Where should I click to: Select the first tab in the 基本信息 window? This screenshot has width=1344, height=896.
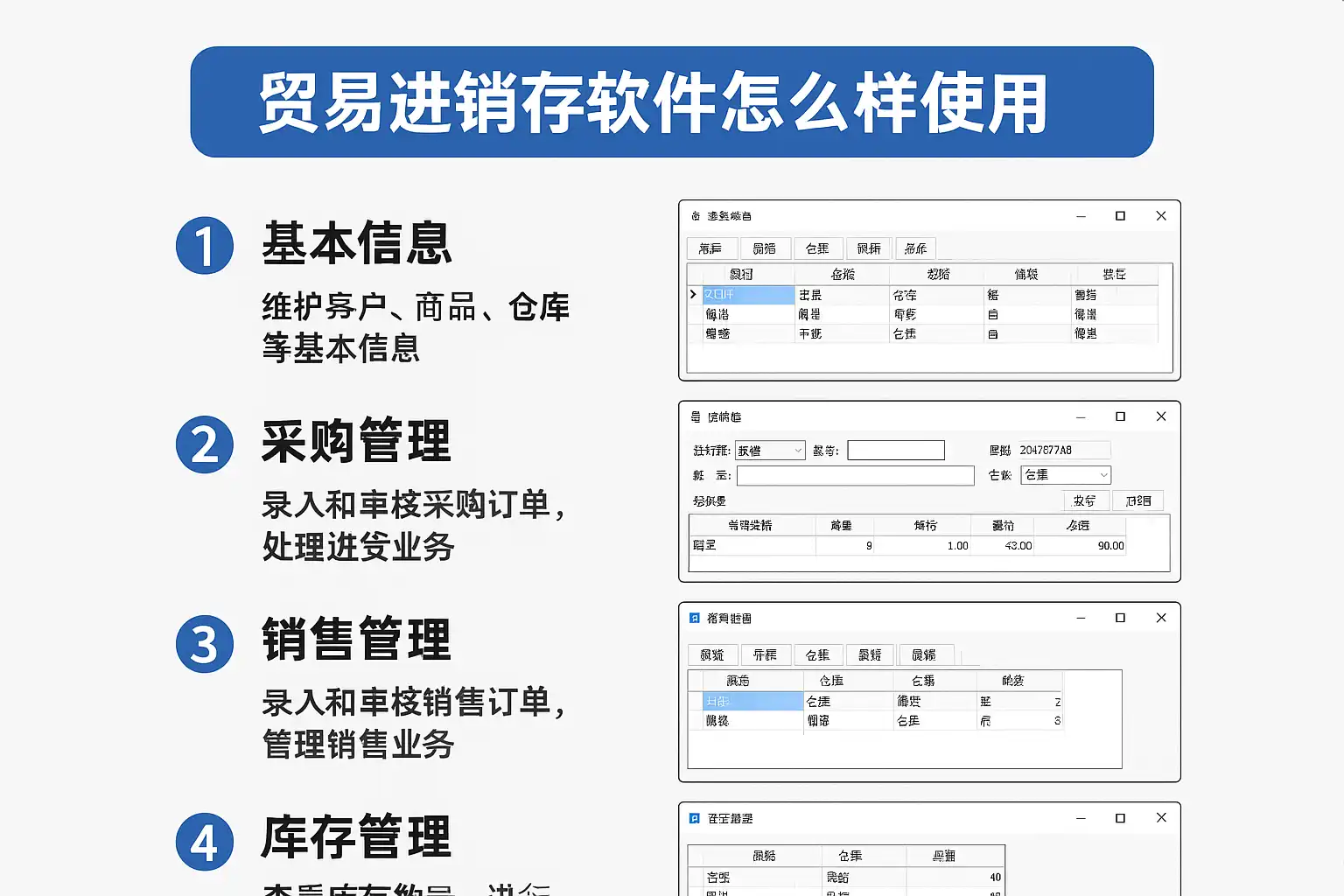710,248
